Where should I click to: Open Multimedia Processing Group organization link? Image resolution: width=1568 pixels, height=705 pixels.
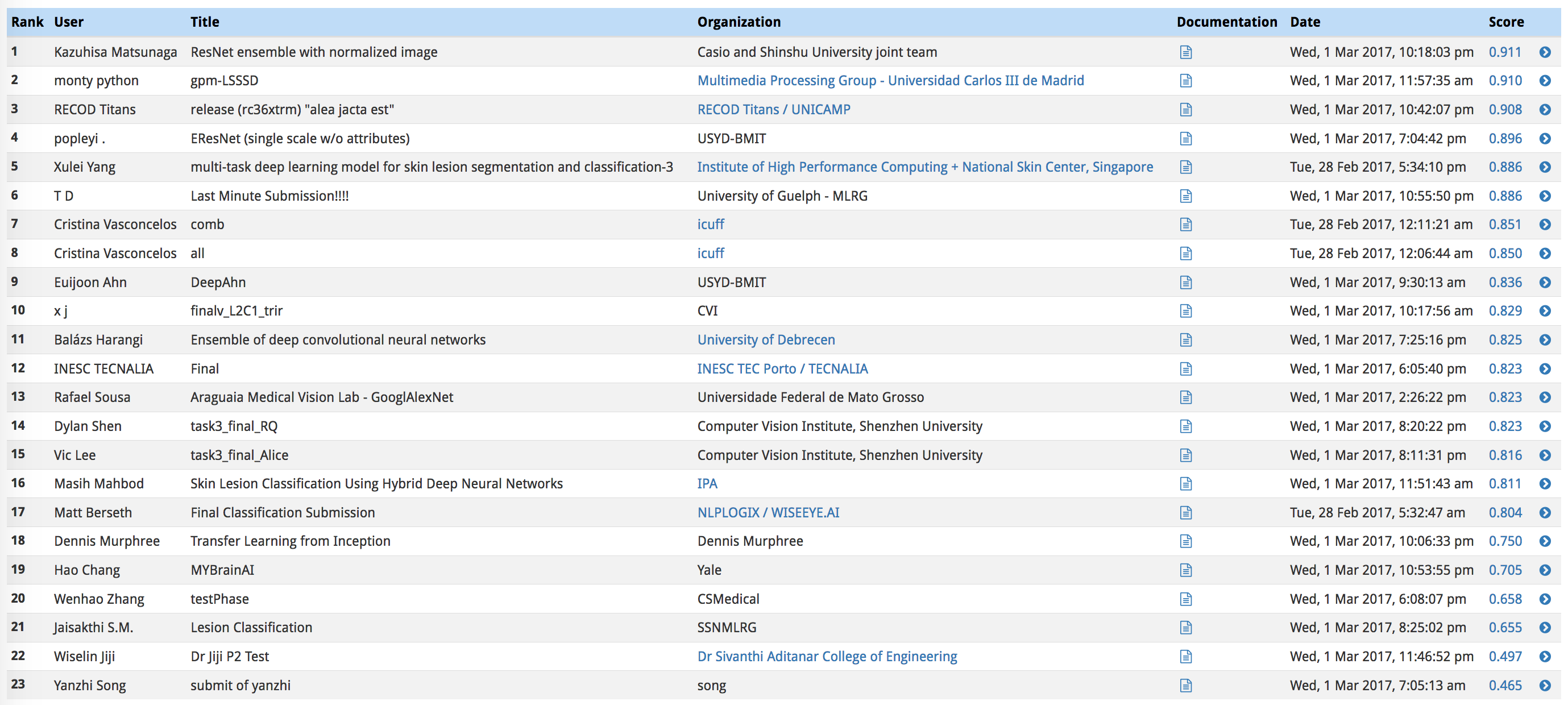[x=890, y=81]
